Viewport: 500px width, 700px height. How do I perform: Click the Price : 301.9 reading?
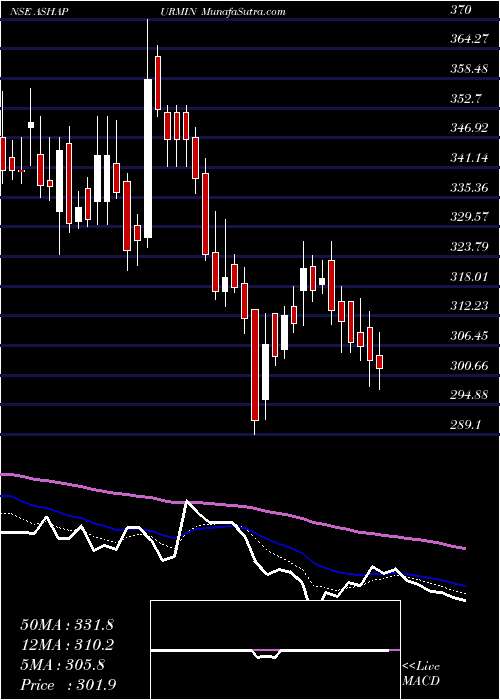[x=68, y=685]
